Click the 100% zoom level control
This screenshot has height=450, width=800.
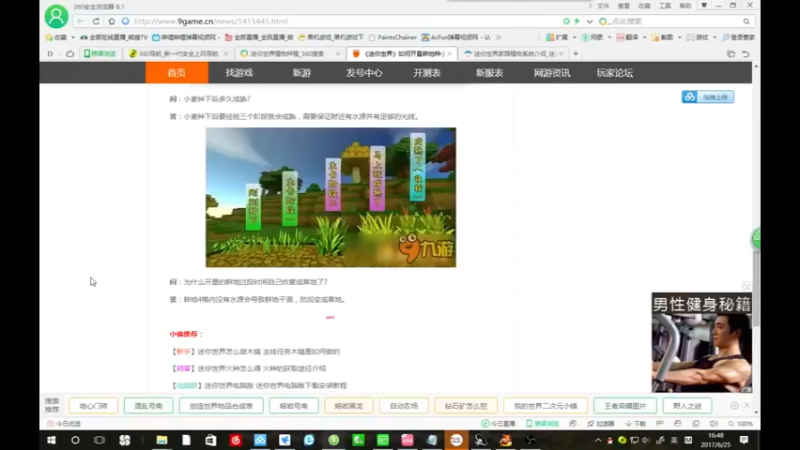(x=740, y=424)
